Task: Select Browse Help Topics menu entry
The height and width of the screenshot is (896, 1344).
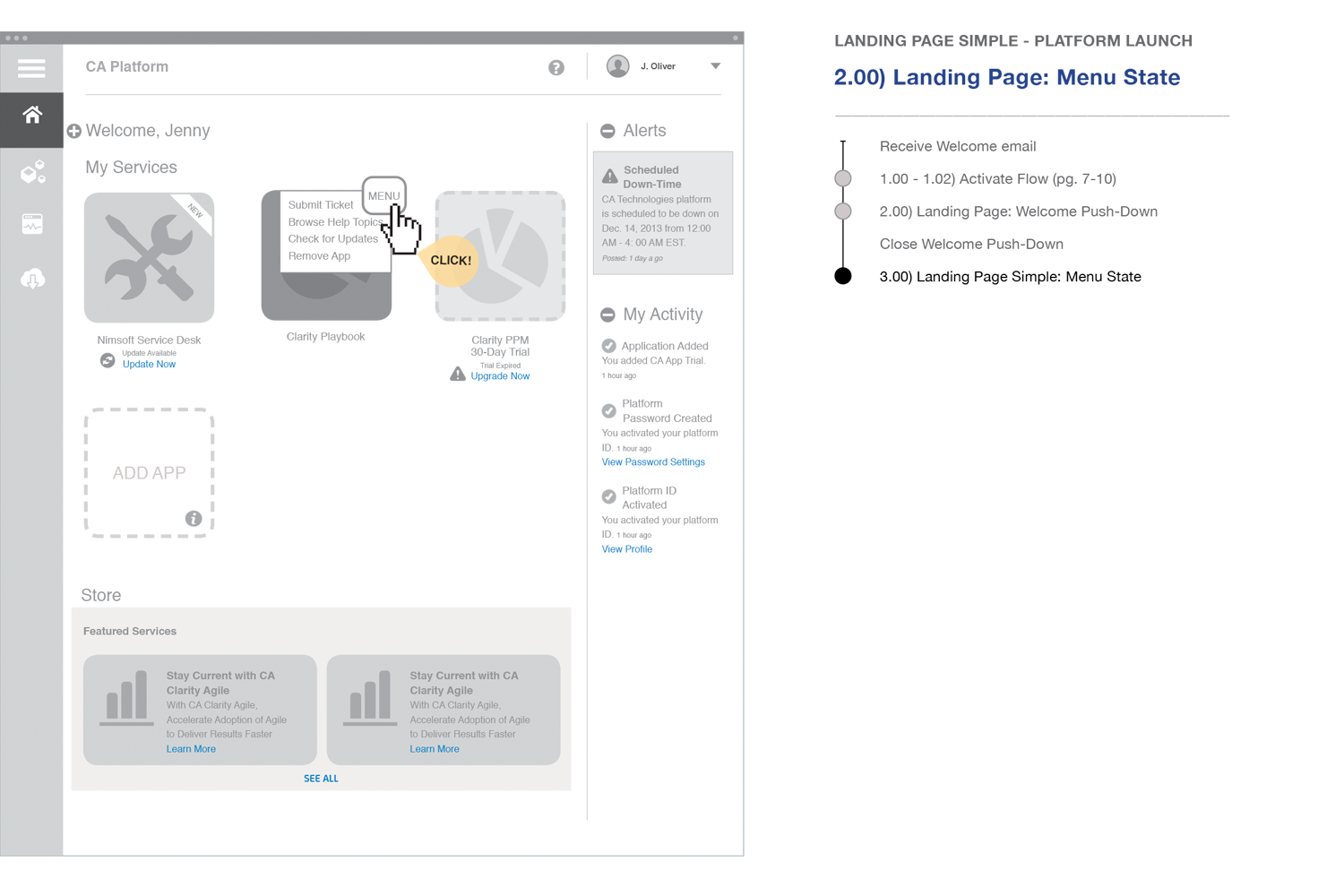Action: [335, 222]
